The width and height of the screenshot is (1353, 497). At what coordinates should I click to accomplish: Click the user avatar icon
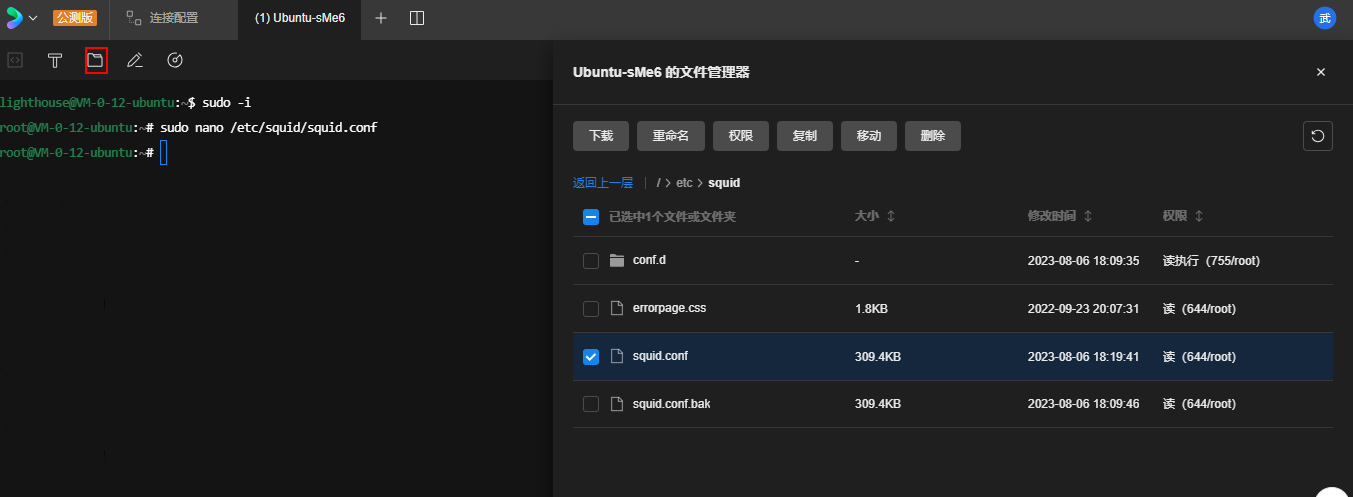click(1324, 18)
